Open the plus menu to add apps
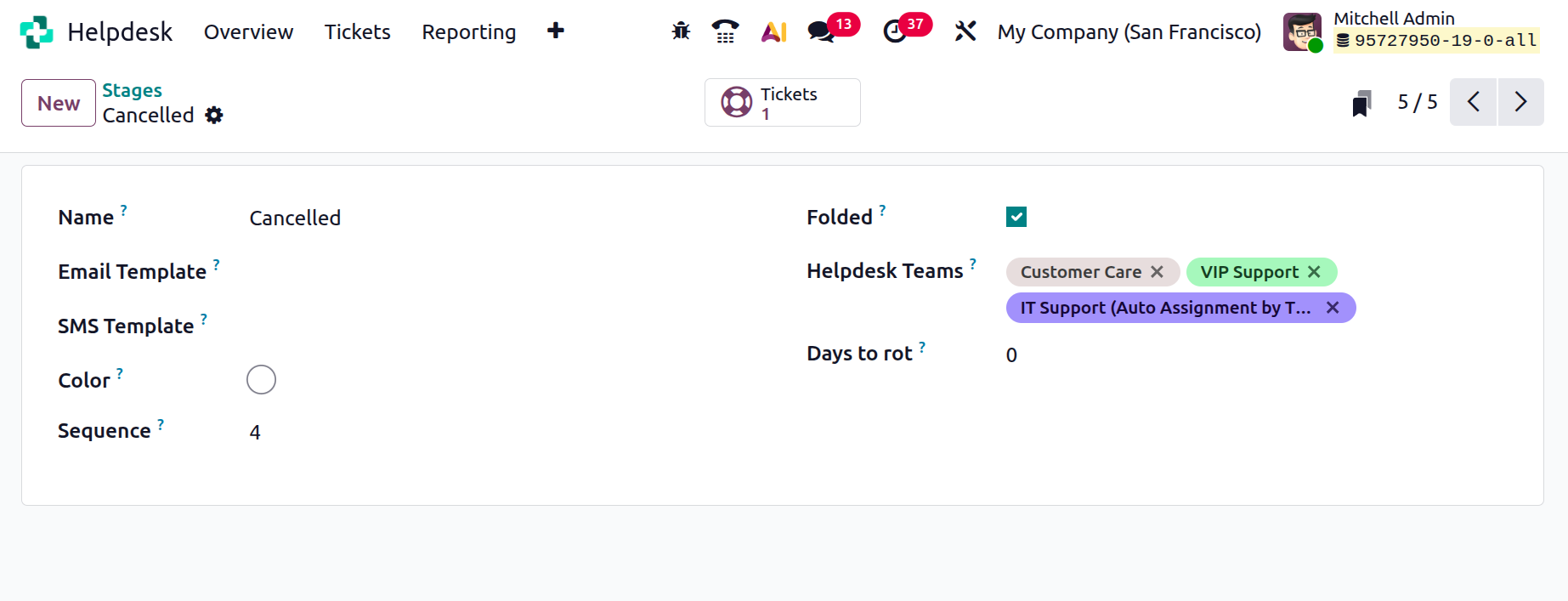This screenshot has height=601, width=1568. click(554, 31)
